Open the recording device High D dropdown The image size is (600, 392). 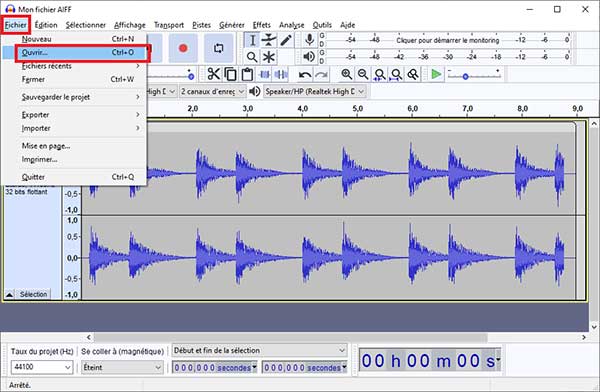coord(161,91)
